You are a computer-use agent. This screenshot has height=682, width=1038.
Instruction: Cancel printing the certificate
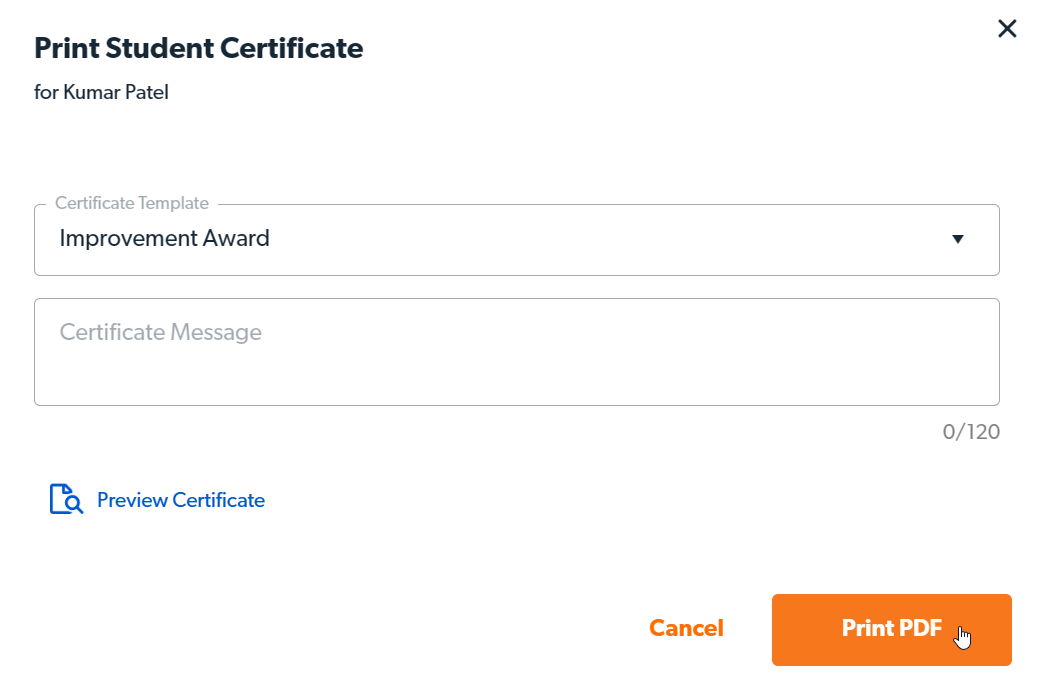(686, 629)
